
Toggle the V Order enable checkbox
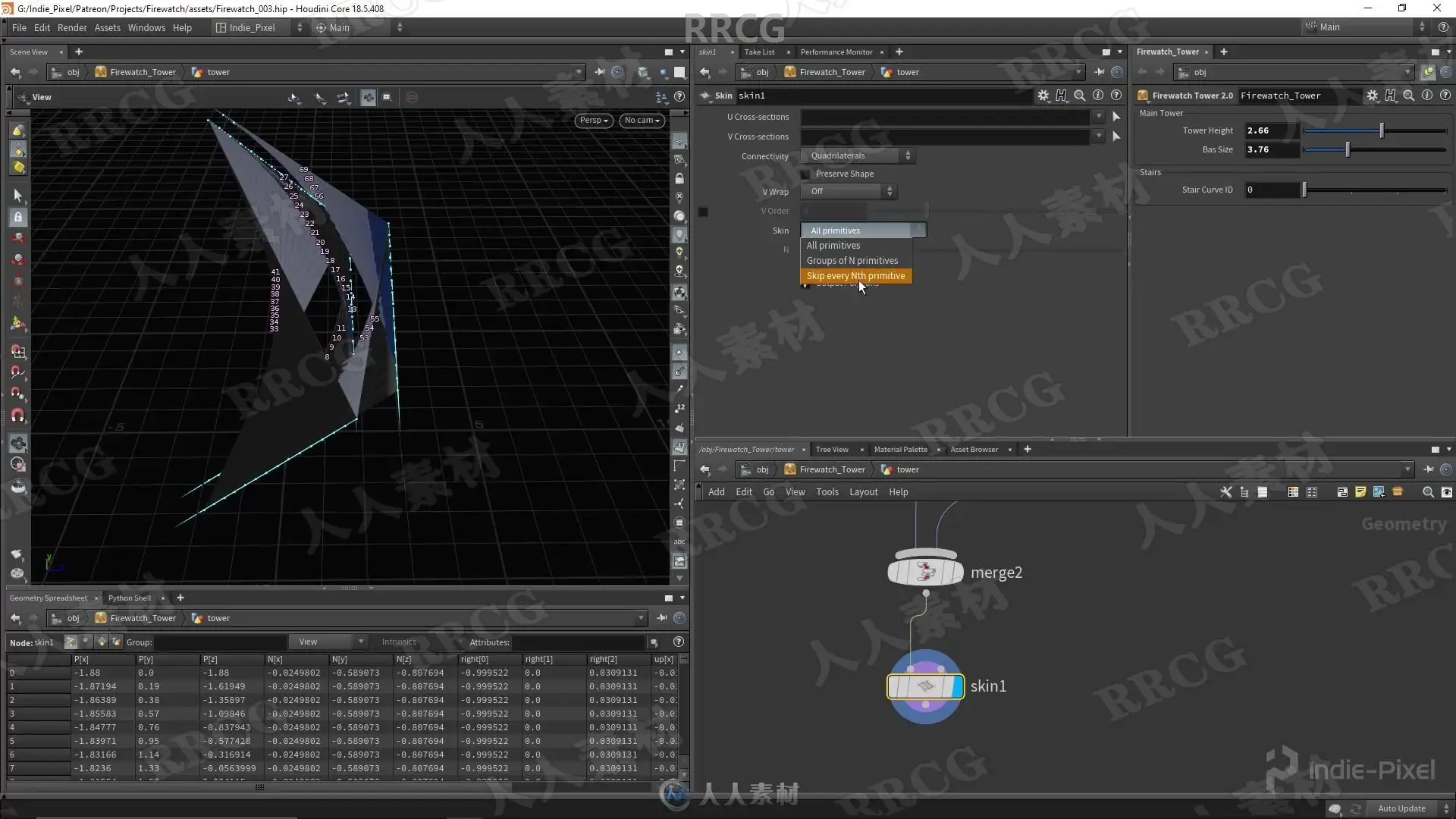point(703,212)
